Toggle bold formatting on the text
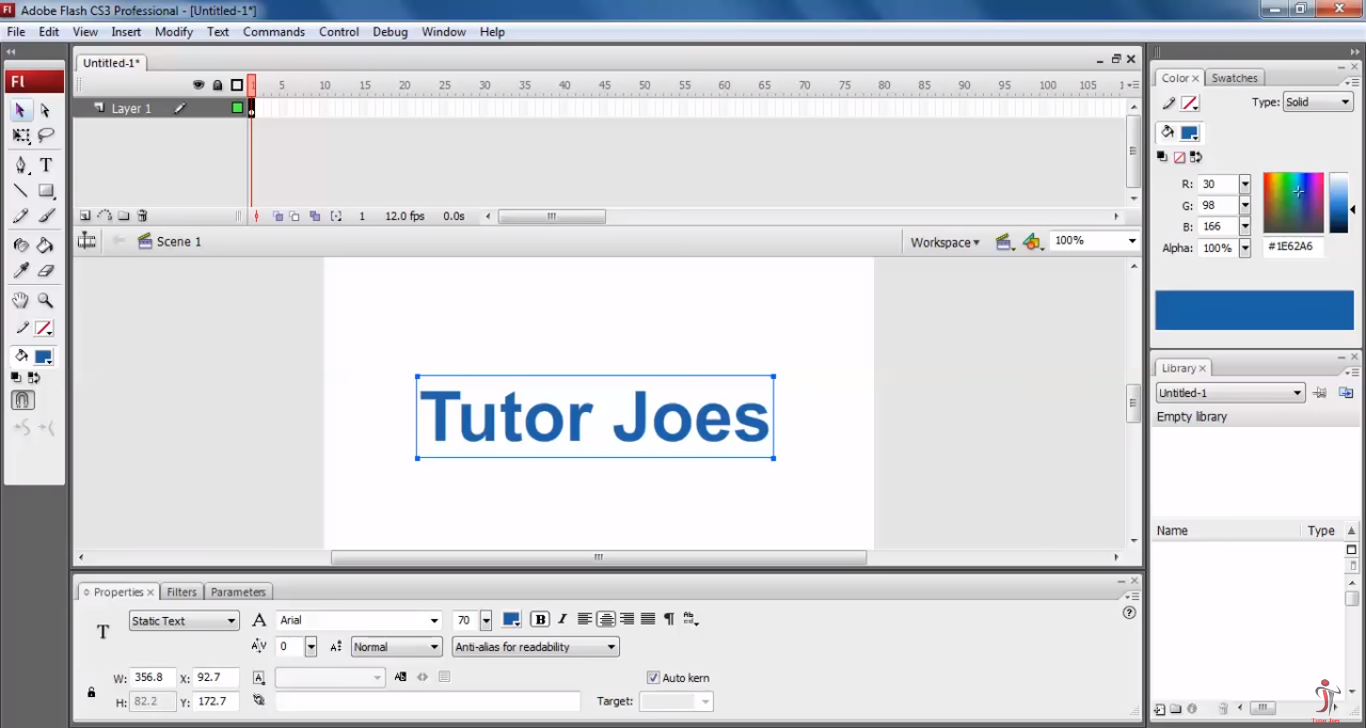This screenshot has width=1366, height=728. click(x=539, y=619)
